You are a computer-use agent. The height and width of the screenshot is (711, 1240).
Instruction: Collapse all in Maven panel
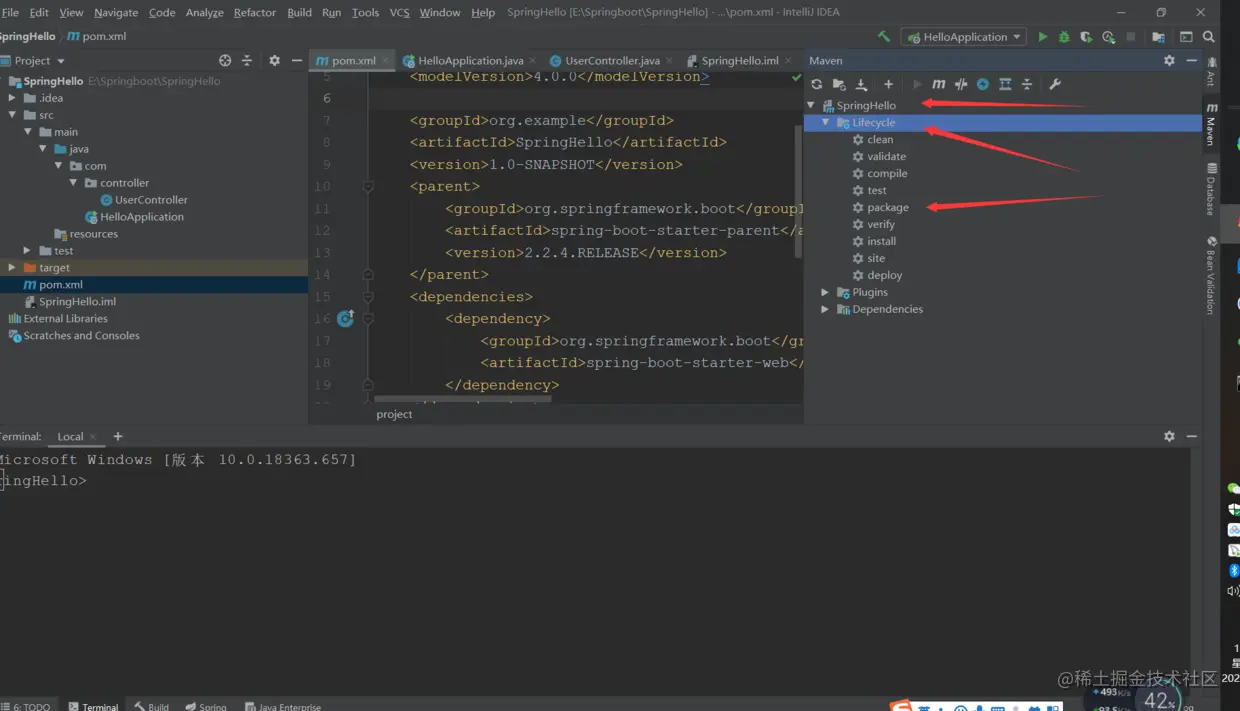click(1026, 84)
